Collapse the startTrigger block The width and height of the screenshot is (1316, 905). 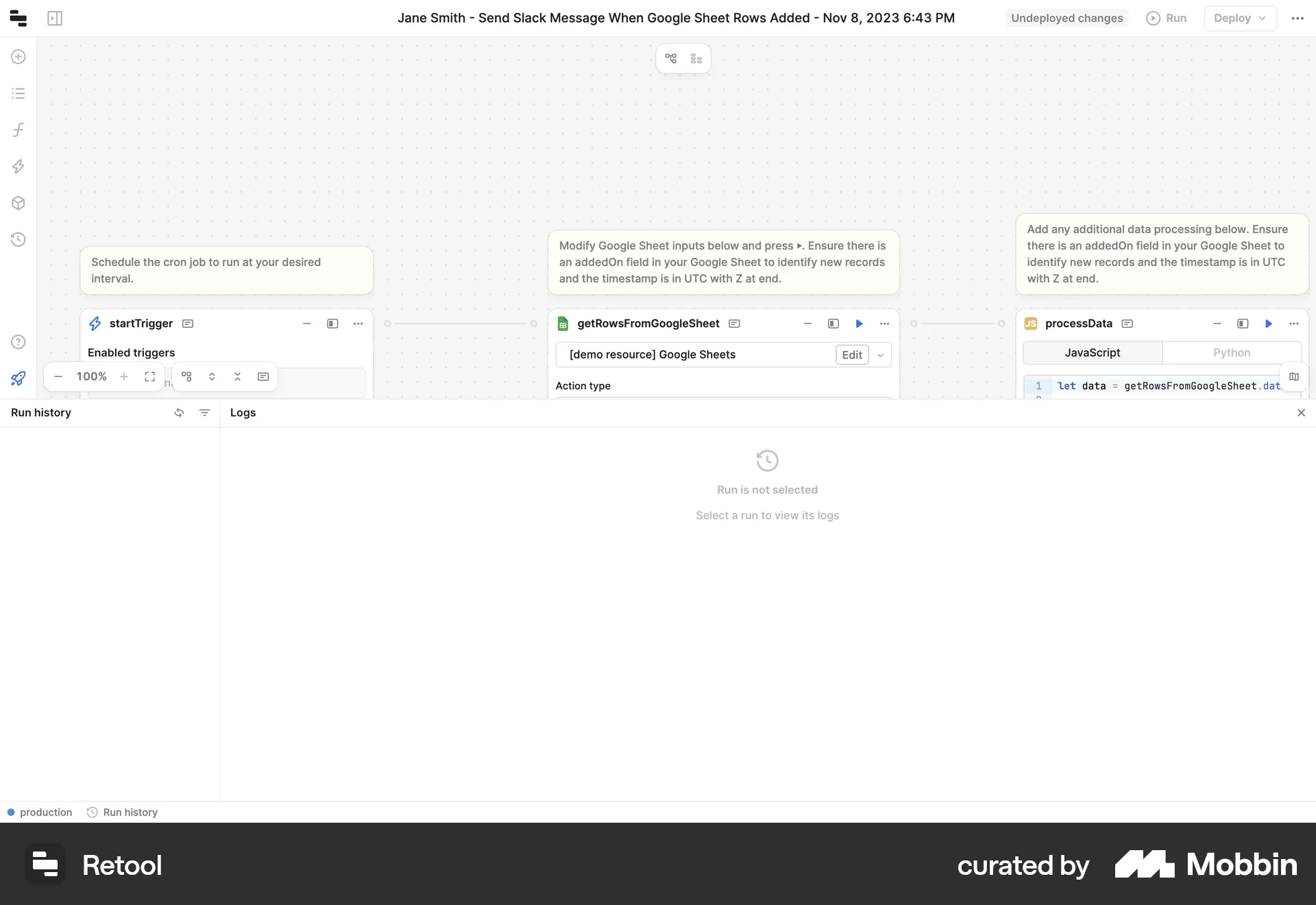pos(306,323)
